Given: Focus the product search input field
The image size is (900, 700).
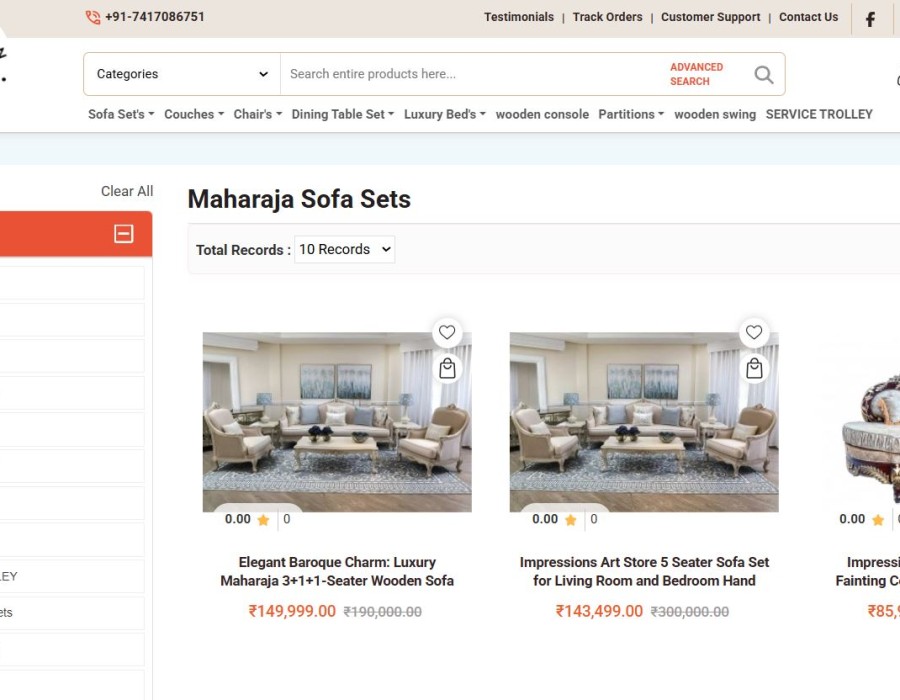Looking at the screenshot, I should click(470, 74).
